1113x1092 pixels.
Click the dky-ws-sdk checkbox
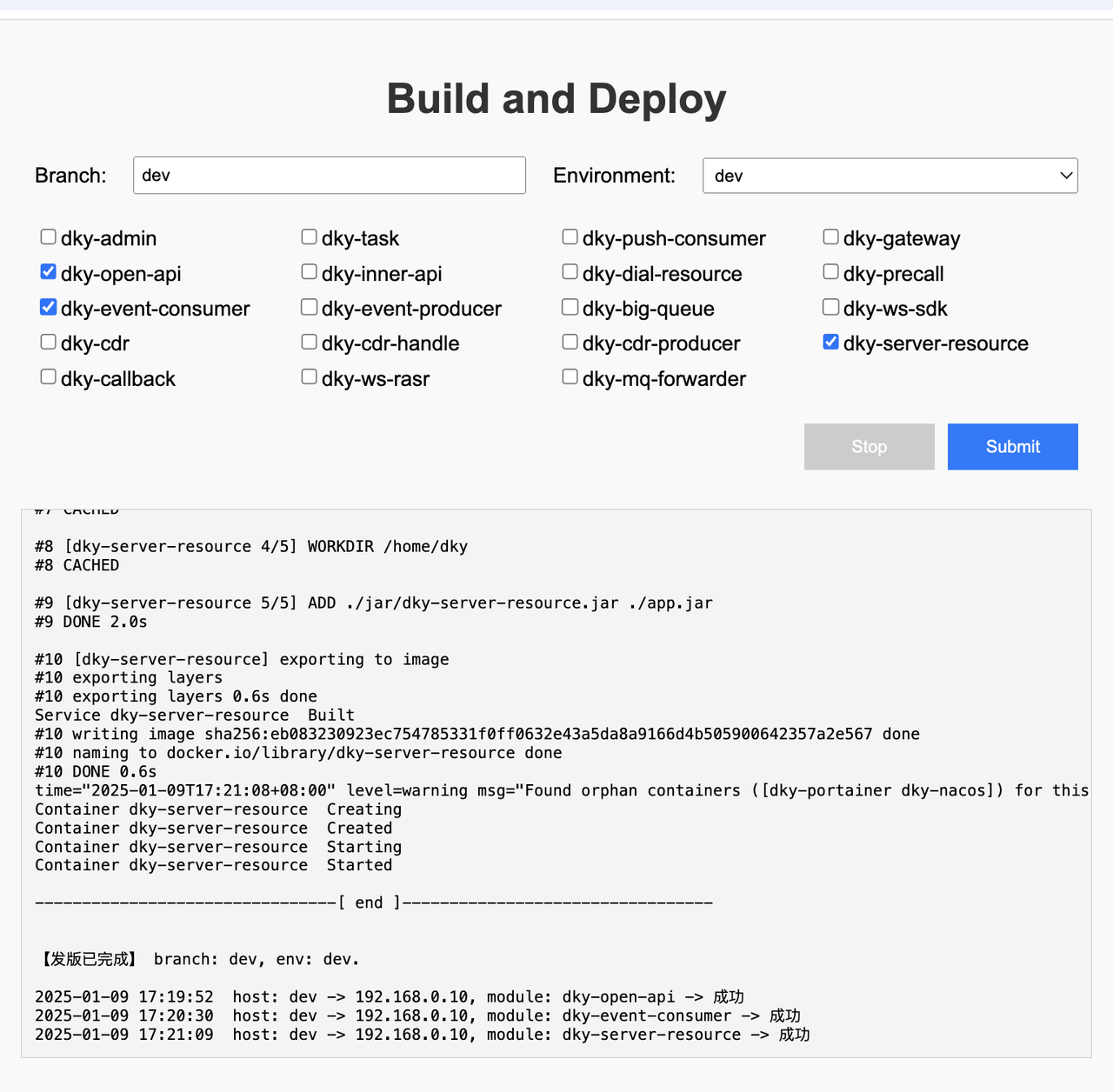click(831, 307)
